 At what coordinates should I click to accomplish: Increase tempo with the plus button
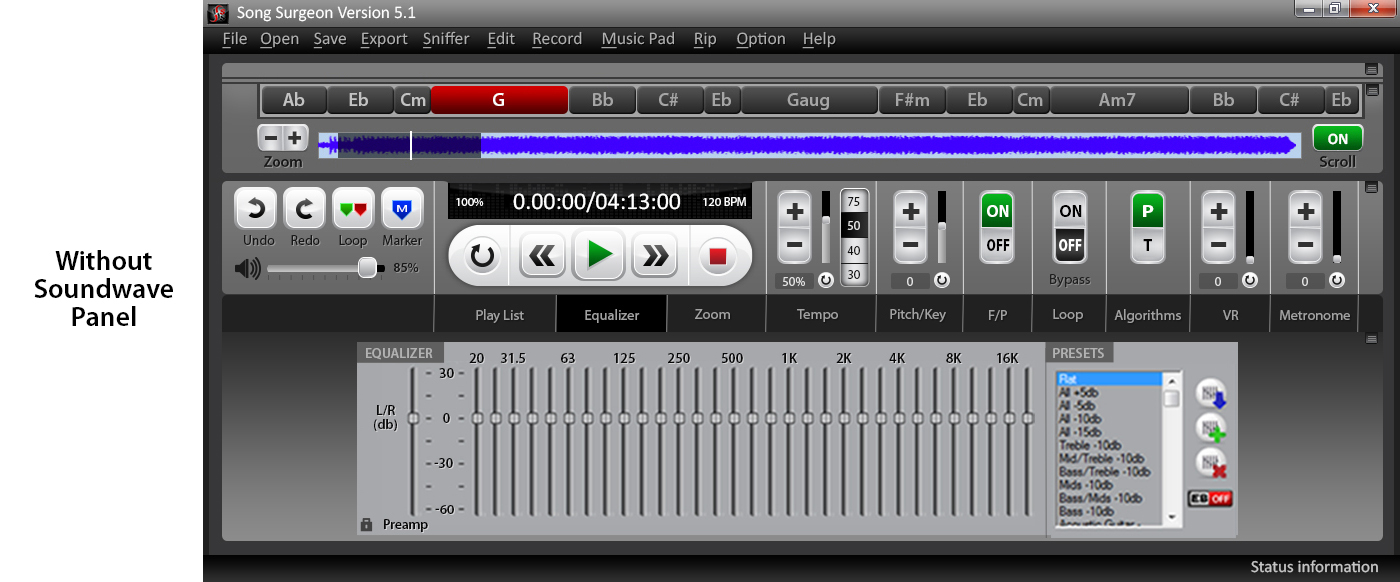pos(795,212)
